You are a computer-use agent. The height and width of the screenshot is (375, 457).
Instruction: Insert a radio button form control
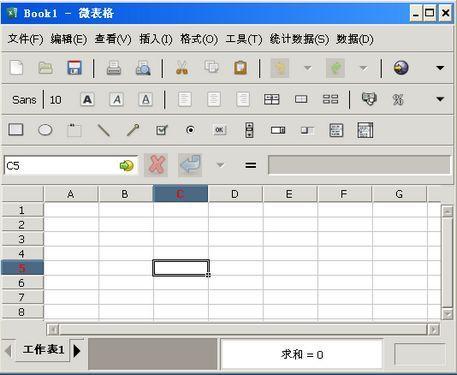click(190, 130)
